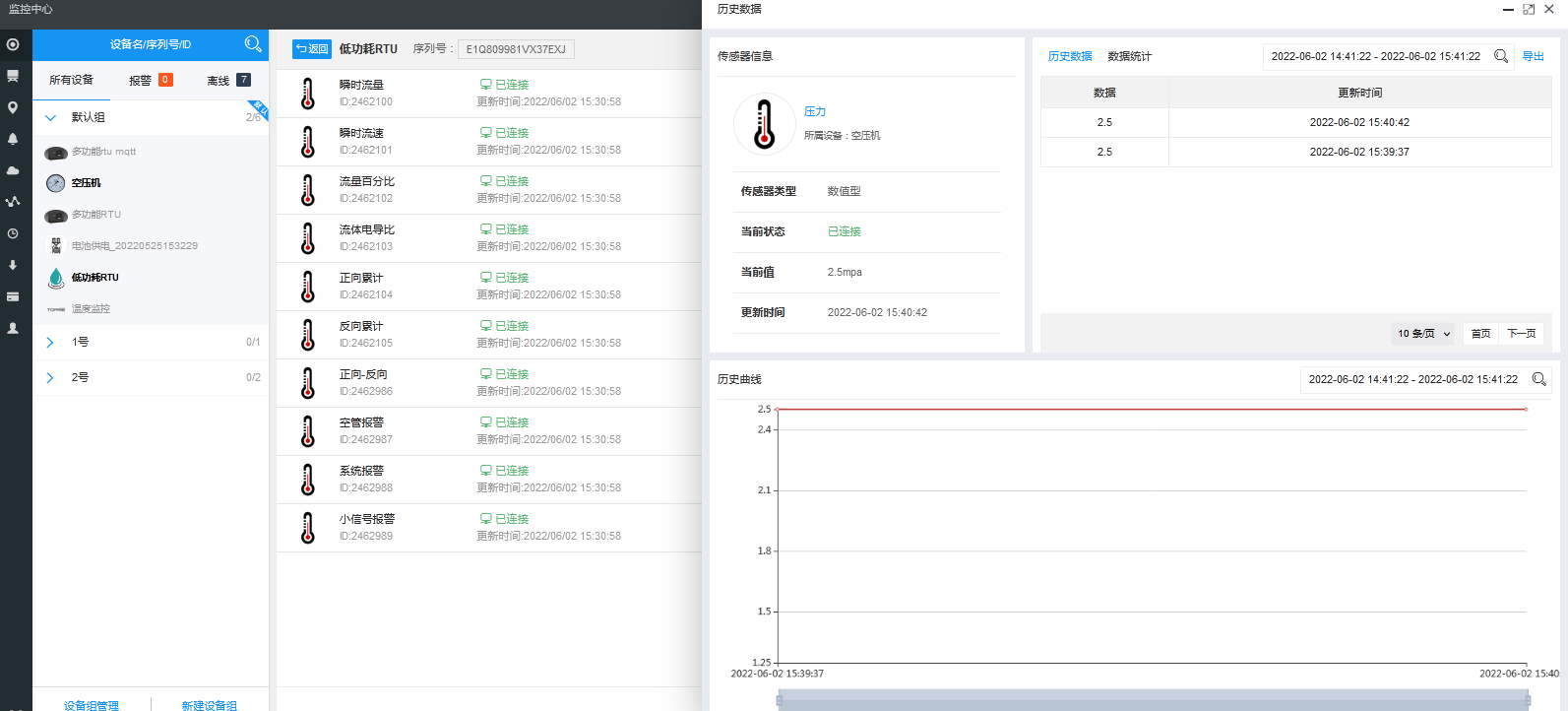This screenshot has height=711, width=1568.
Task: Click the 返回 back button
Action: pos(312,49)
